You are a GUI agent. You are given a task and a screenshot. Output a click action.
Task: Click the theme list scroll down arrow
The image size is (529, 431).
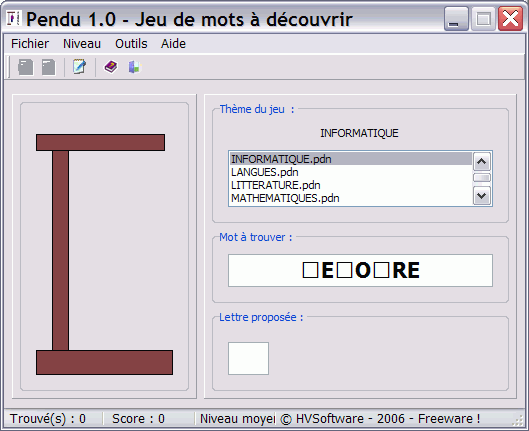[481, 196]
